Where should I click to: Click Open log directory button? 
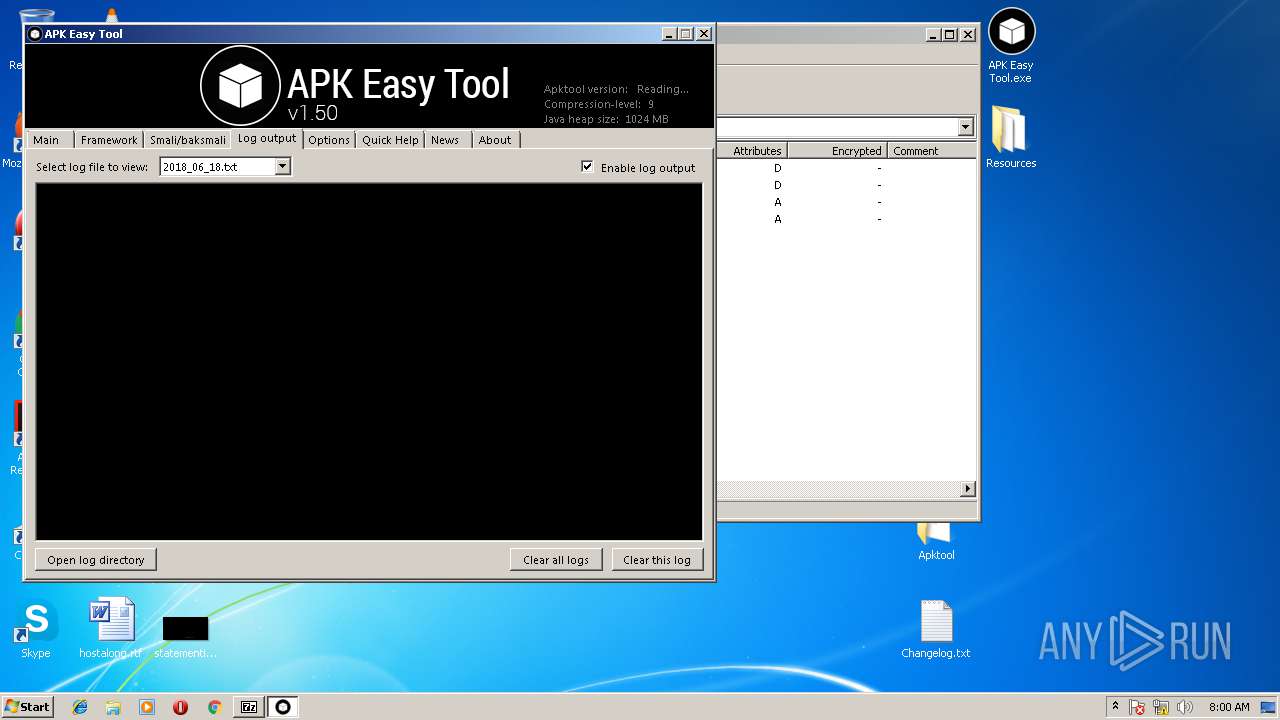pos(96,560)
